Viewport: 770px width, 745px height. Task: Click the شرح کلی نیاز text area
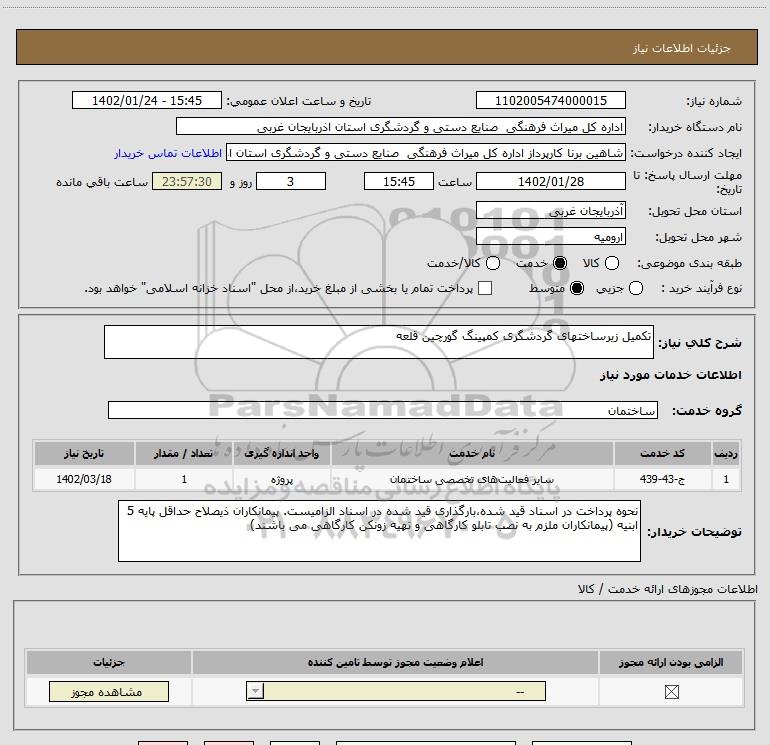[379, 342]
